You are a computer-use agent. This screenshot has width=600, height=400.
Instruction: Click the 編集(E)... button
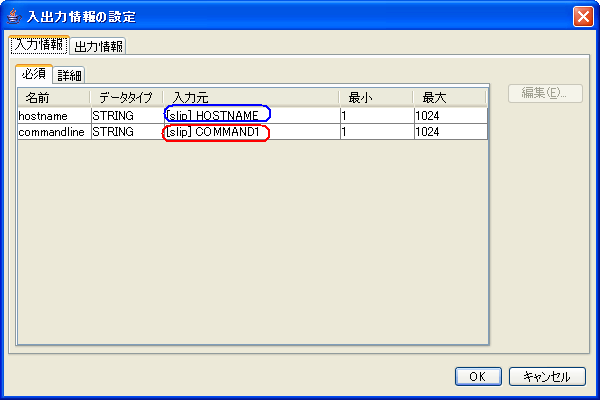pyautogui.click(x=545, y=93)
